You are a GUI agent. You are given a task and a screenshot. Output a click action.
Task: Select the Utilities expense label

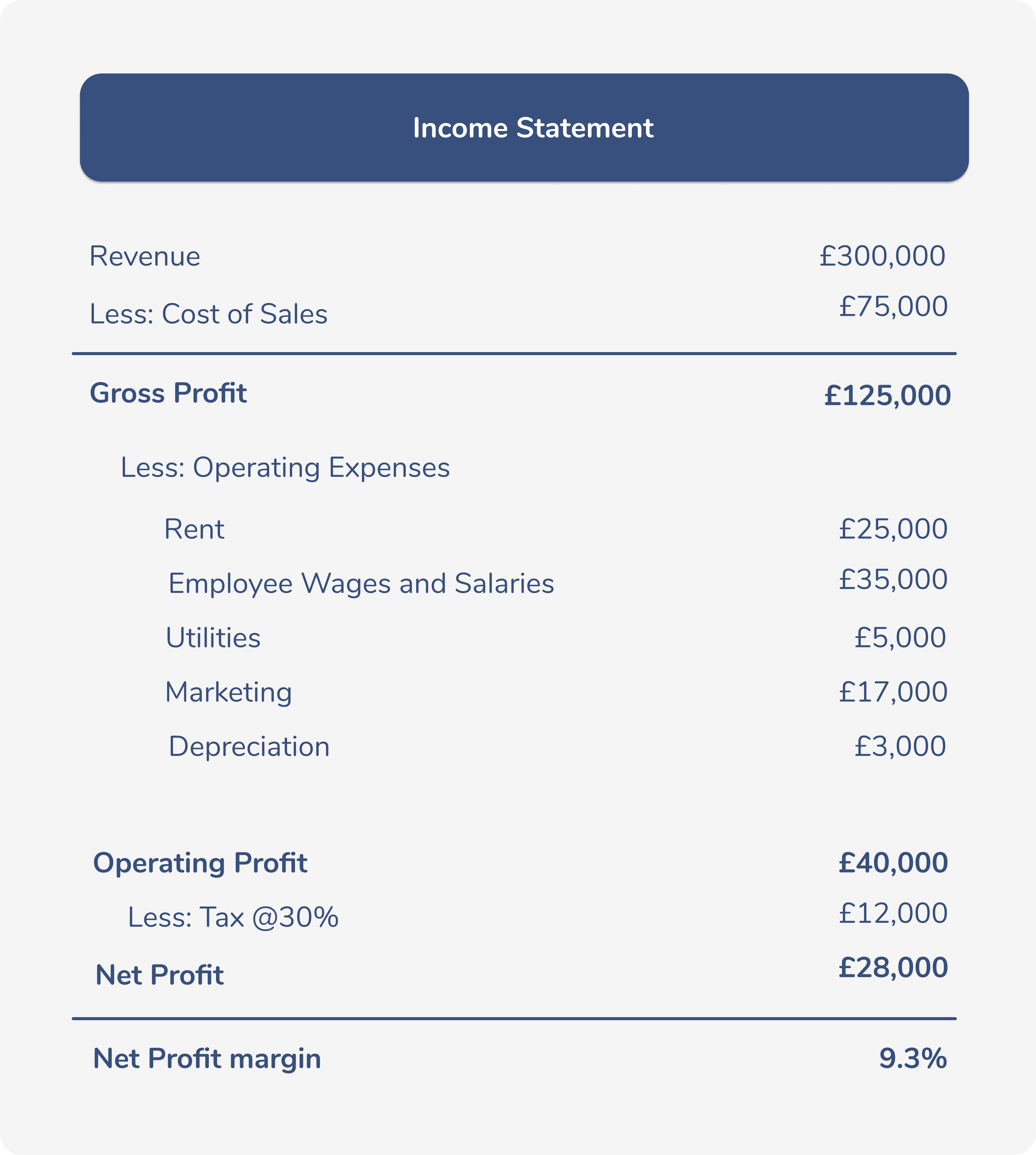coord(213,638)
